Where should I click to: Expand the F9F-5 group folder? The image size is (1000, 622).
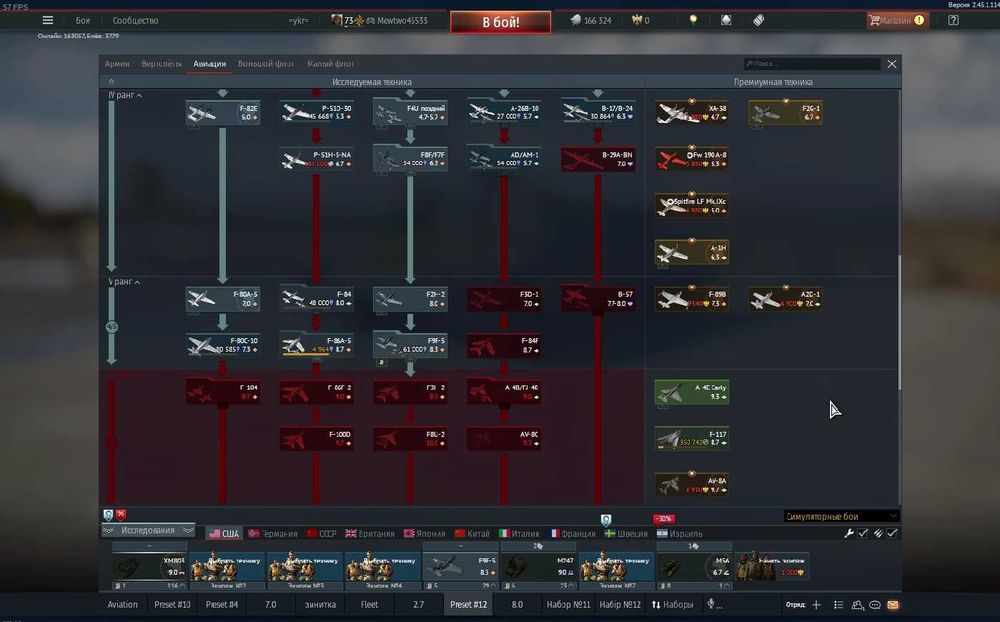(410, 346)
